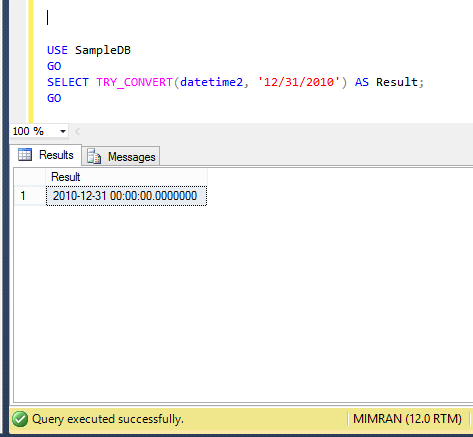Click the Messages tab document icon
This screenshot has width=473, height=437.
94,156
